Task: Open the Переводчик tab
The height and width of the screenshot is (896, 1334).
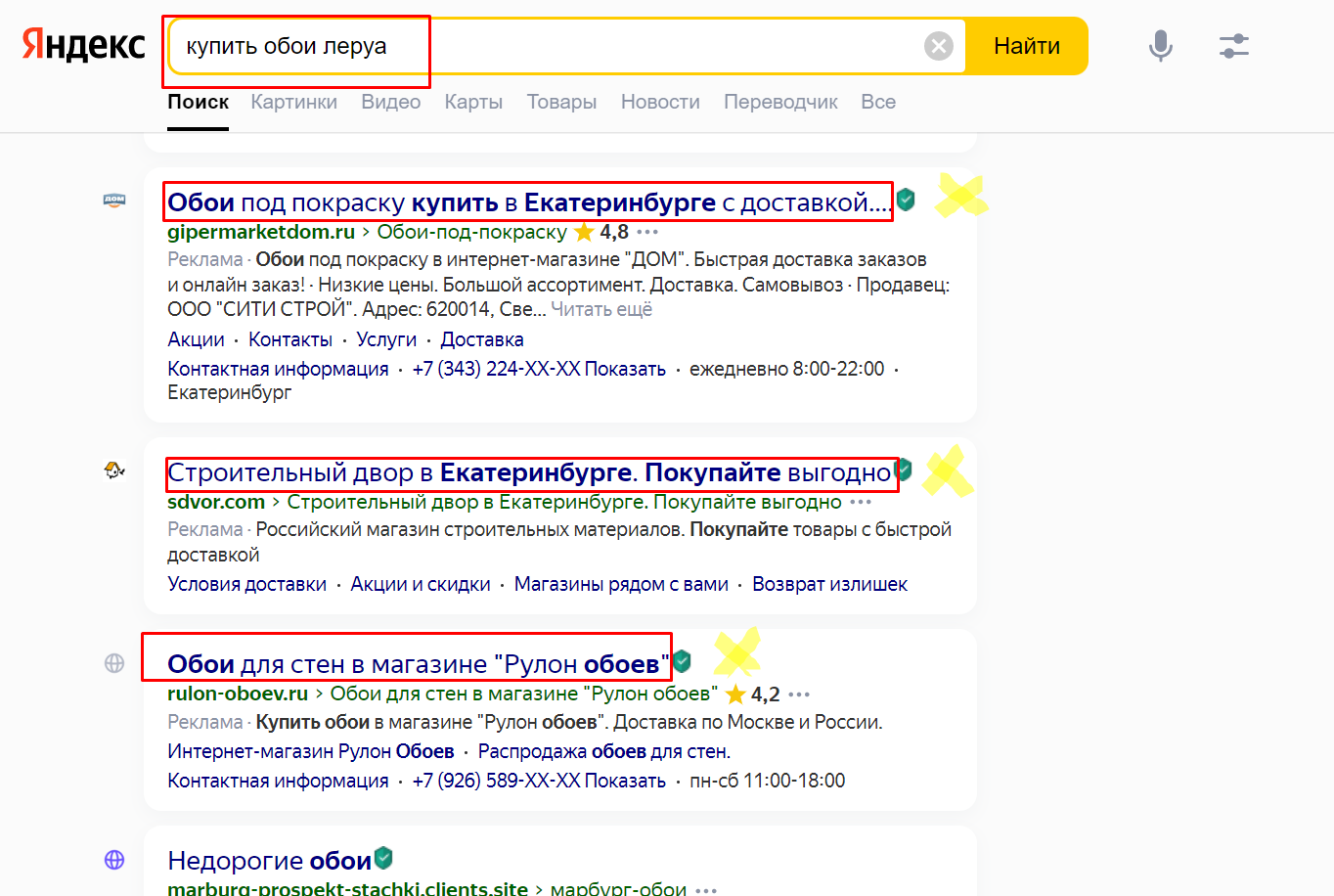Action: coord(780,102)
